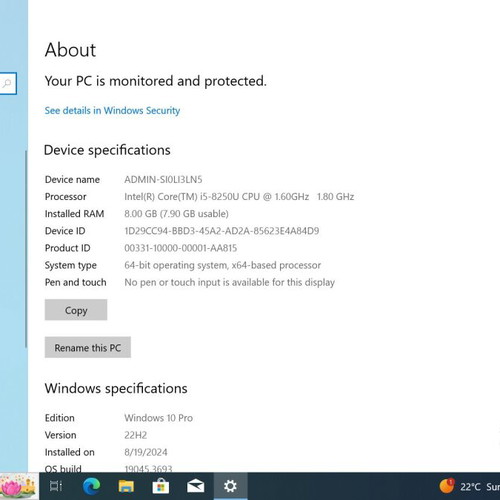
Task: Click the search magnifier in settings sidebar
Action: [x=7, y=83]
